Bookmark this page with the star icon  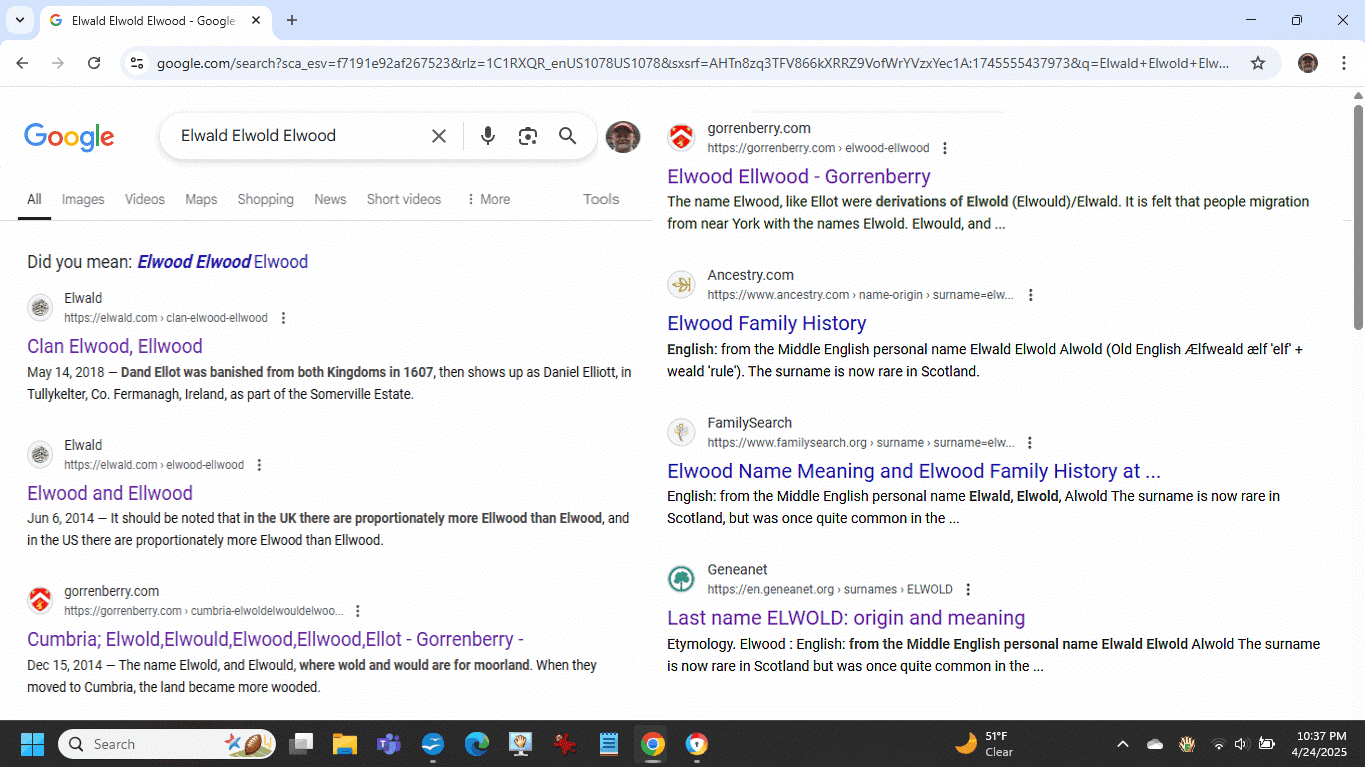[x=1258, y=63]
